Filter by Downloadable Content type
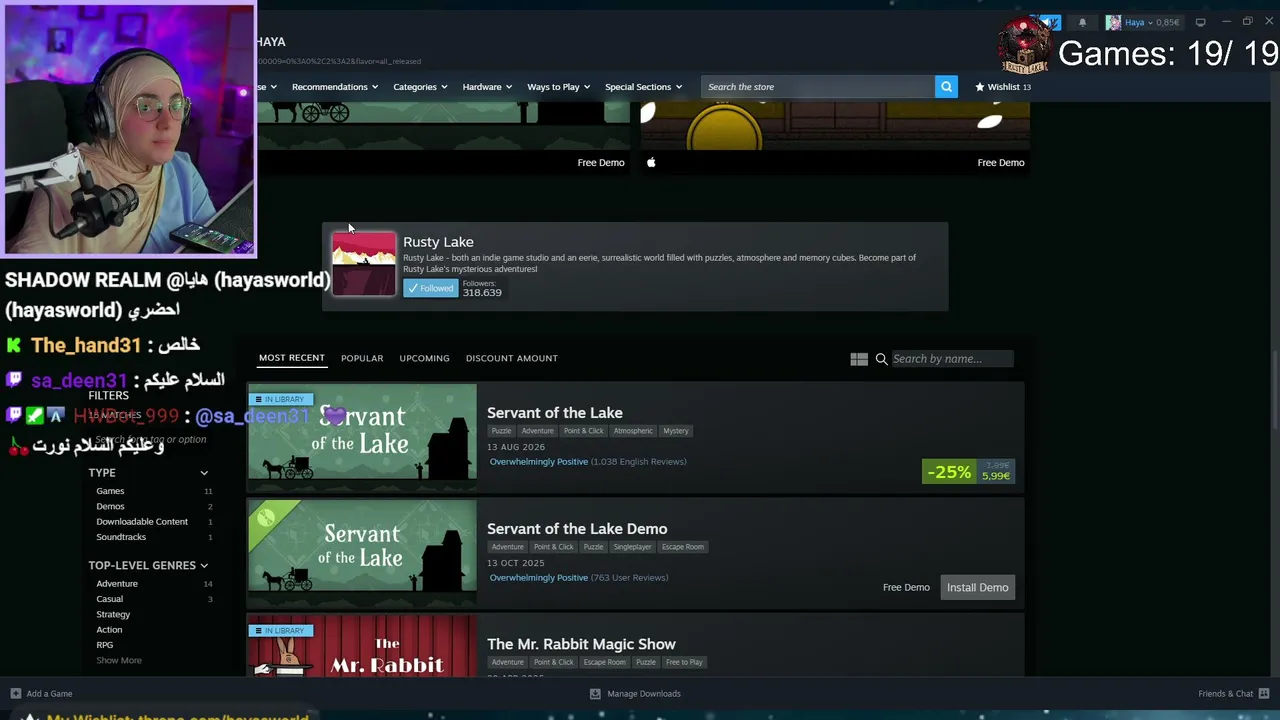 coord(142,521)
